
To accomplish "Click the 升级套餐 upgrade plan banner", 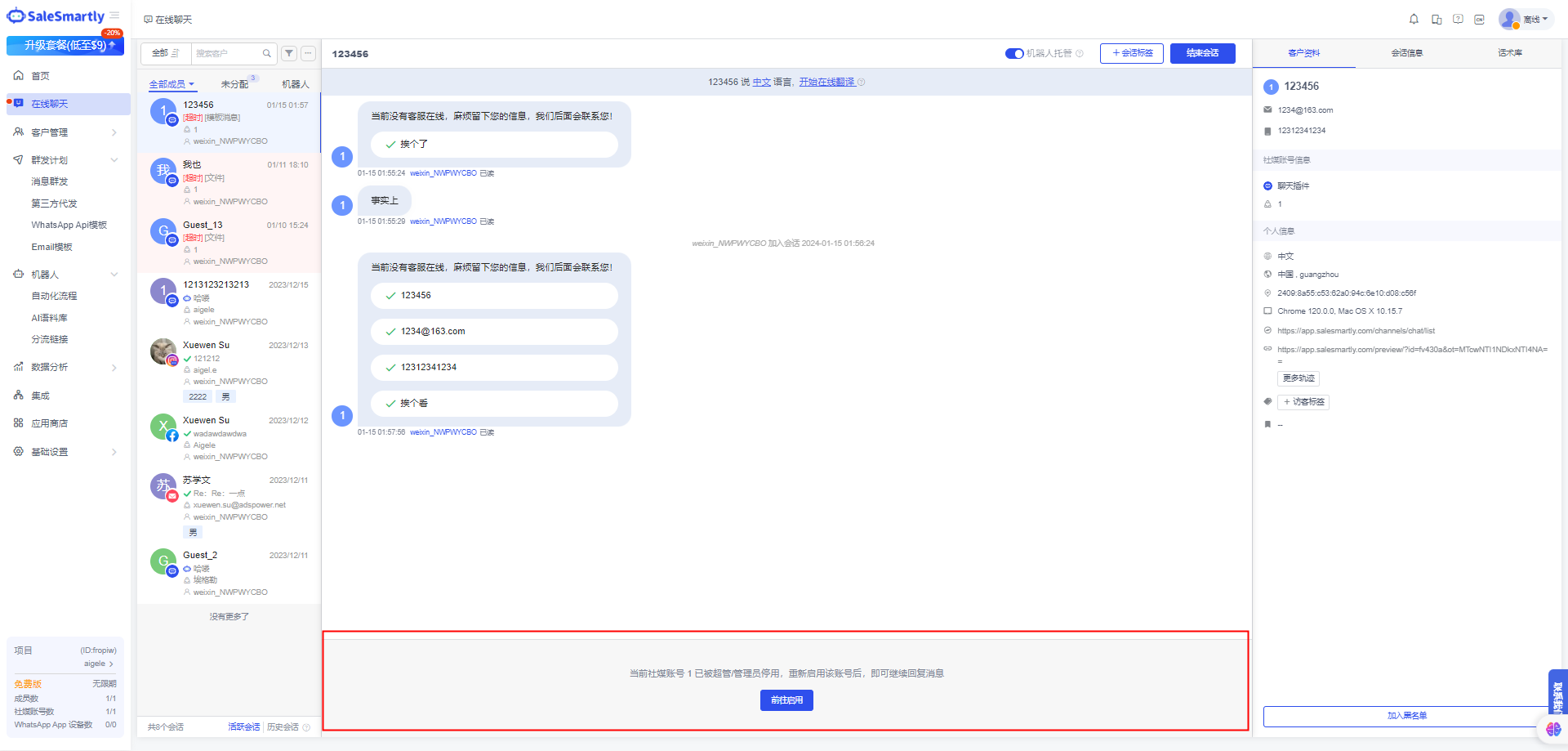I will click(65, 46).
